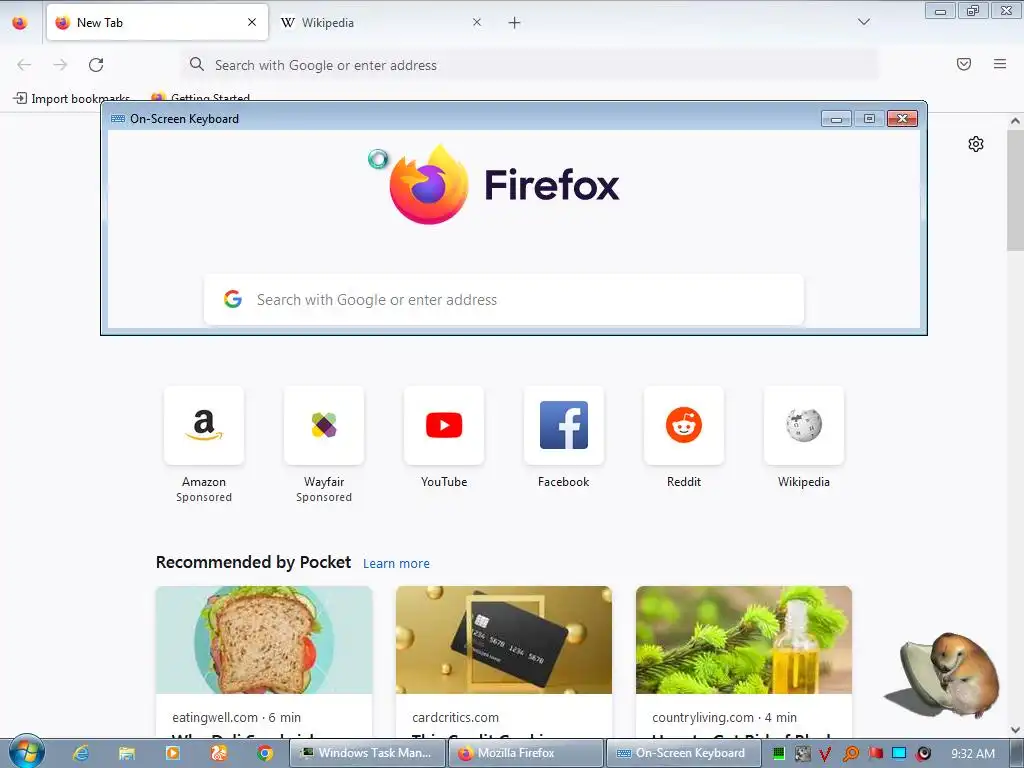Click Import bookmarks in bookmarks toolbar

point(72,99)
